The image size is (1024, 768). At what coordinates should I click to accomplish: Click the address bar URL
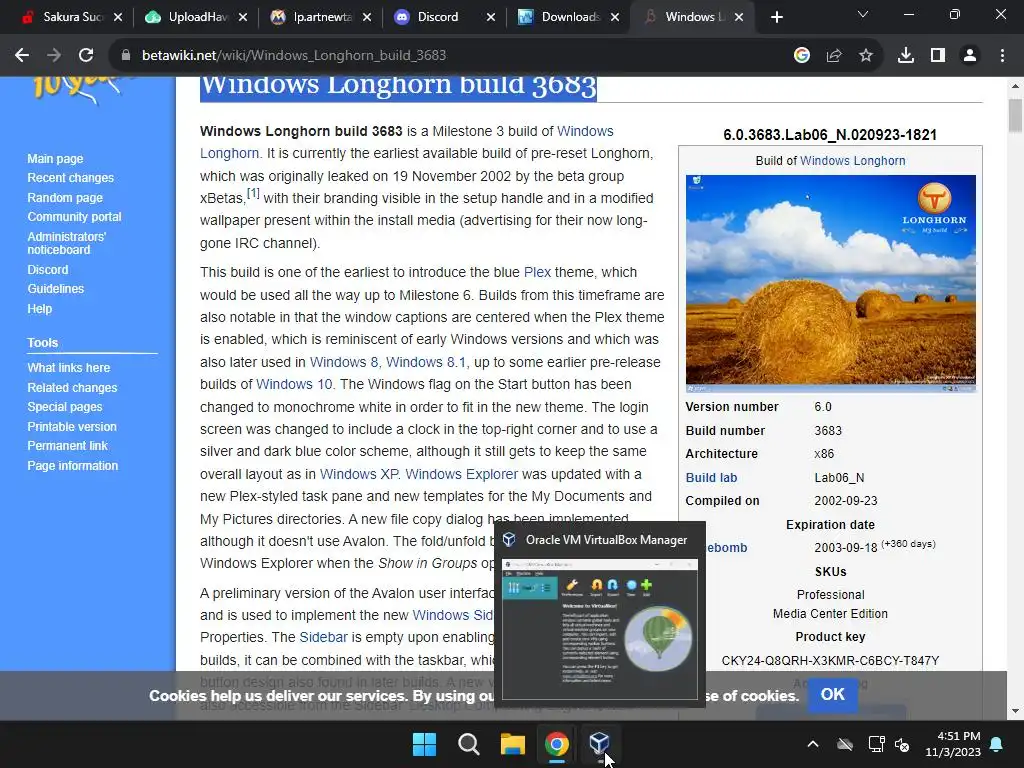(x=294, y=56)
